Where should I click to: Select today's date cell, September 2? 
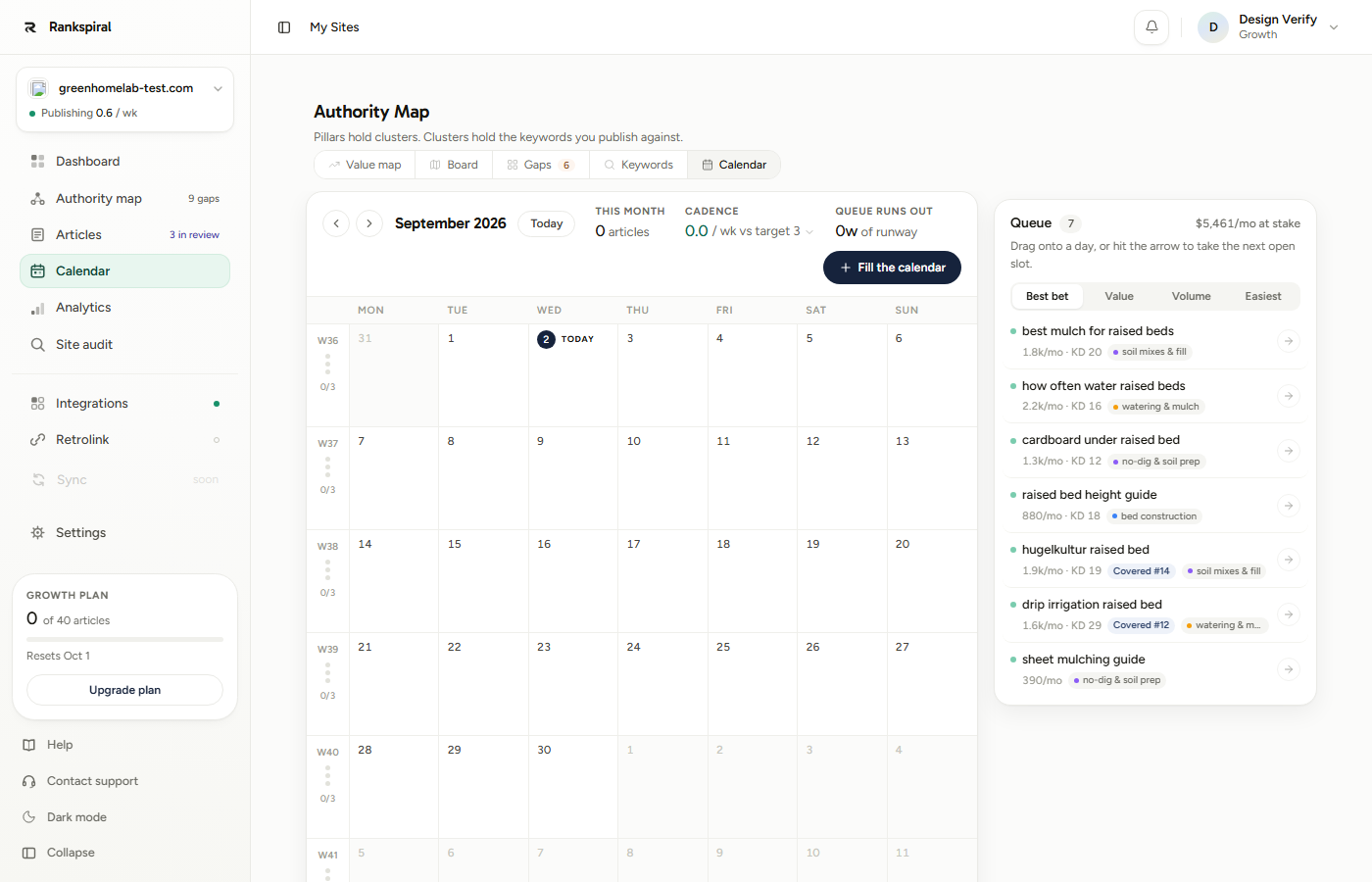[573, 375]
